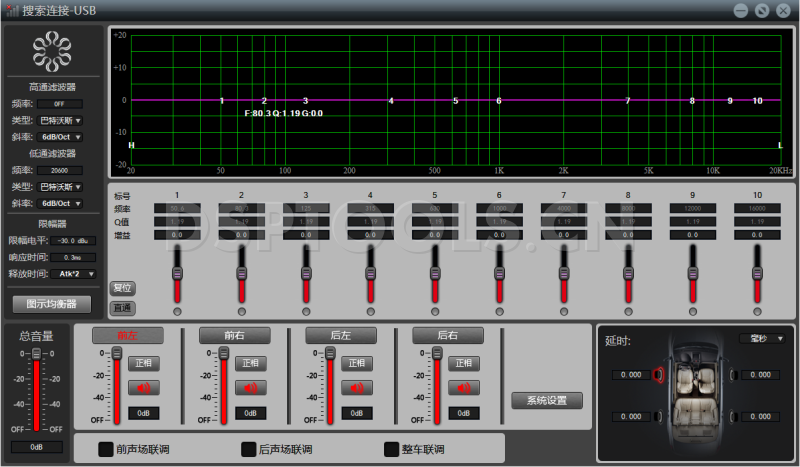The height and width of the screenshot is (467, 800).
Task: Mute the 前右 channel speaker icon
Action: [x=251, y=387]
